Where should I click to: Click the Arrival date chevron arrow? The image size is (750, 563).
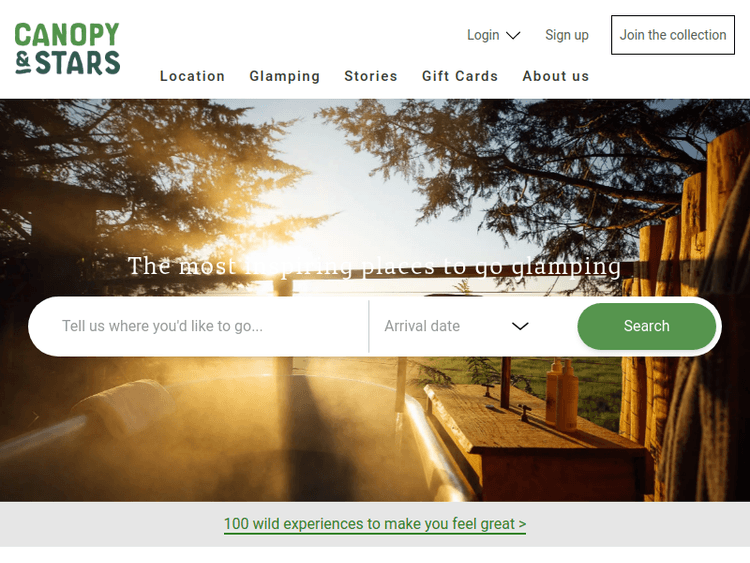coord(520,326)
